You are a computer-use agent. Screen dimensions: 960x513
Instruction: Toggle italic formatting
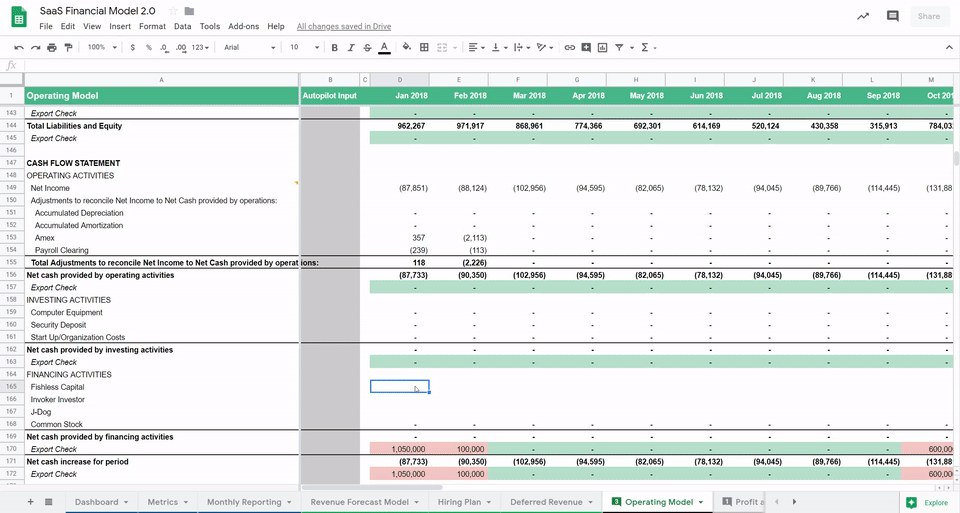pyautogui.click(x=350, y=47)
